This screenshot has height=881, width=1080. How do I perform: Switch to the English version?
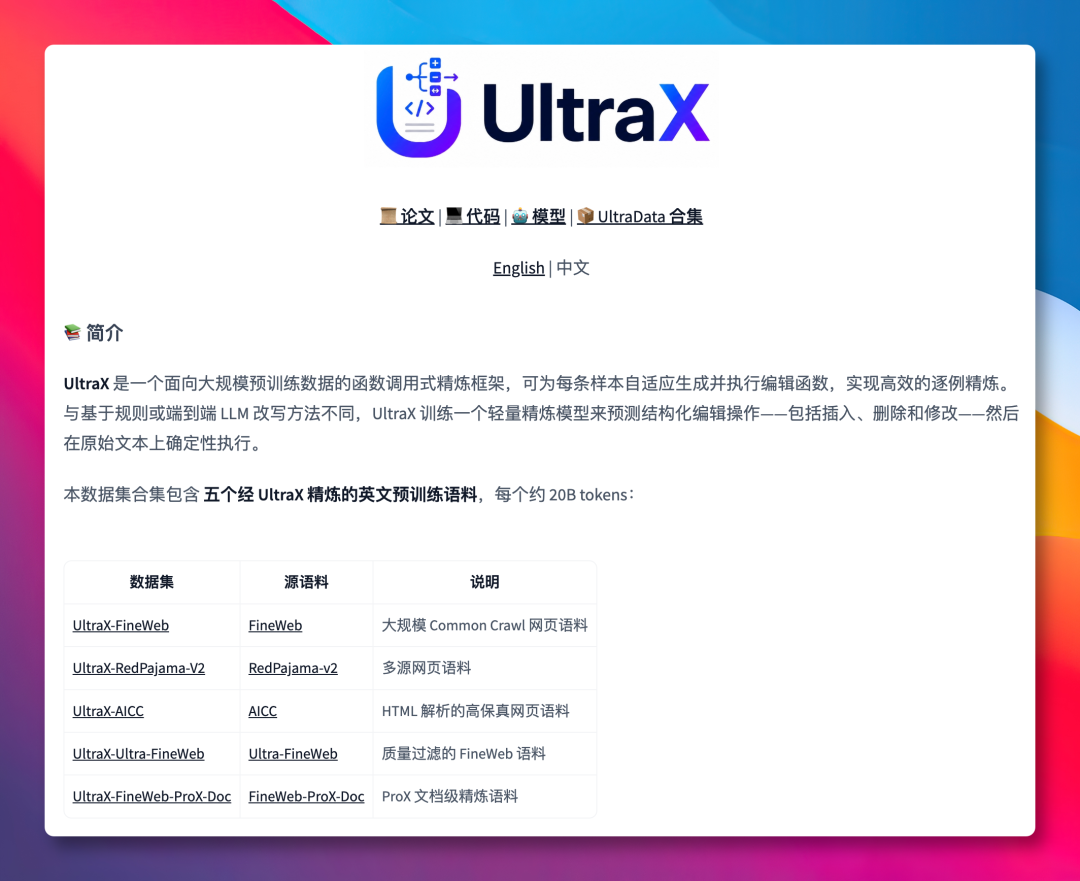[519, 267]
